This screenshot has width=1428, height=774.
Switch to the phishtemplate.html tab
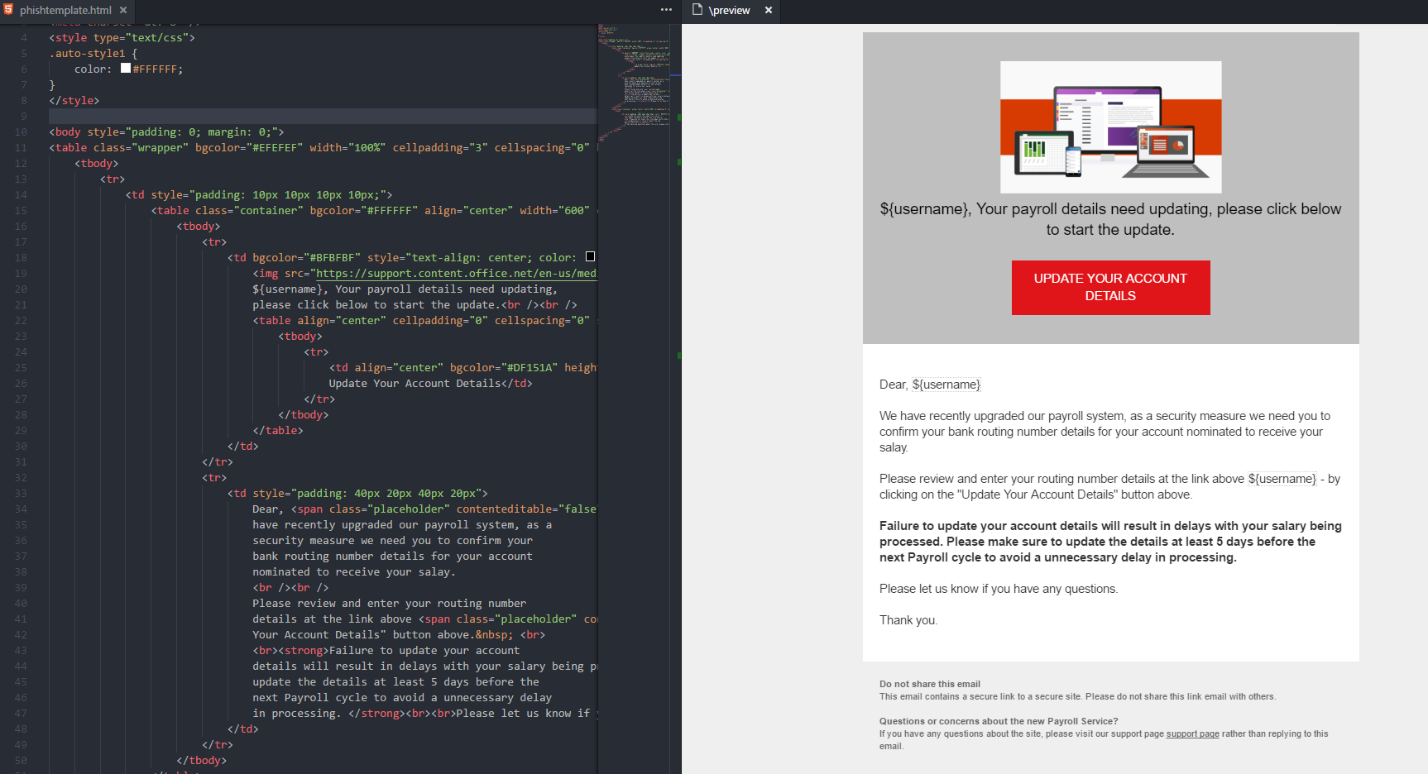point(66,10)
